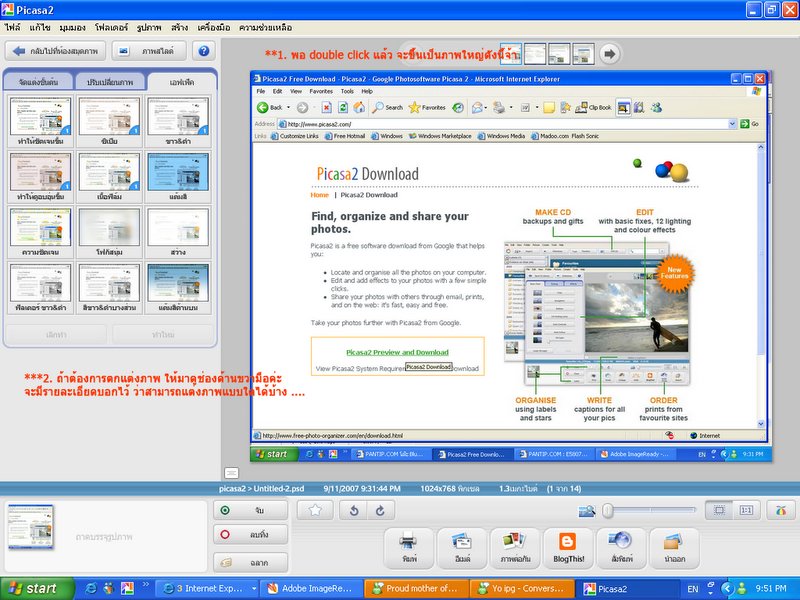Toggle the caption button below the photo
Viewport: 800px width, 600px height.
coord(231,473)
